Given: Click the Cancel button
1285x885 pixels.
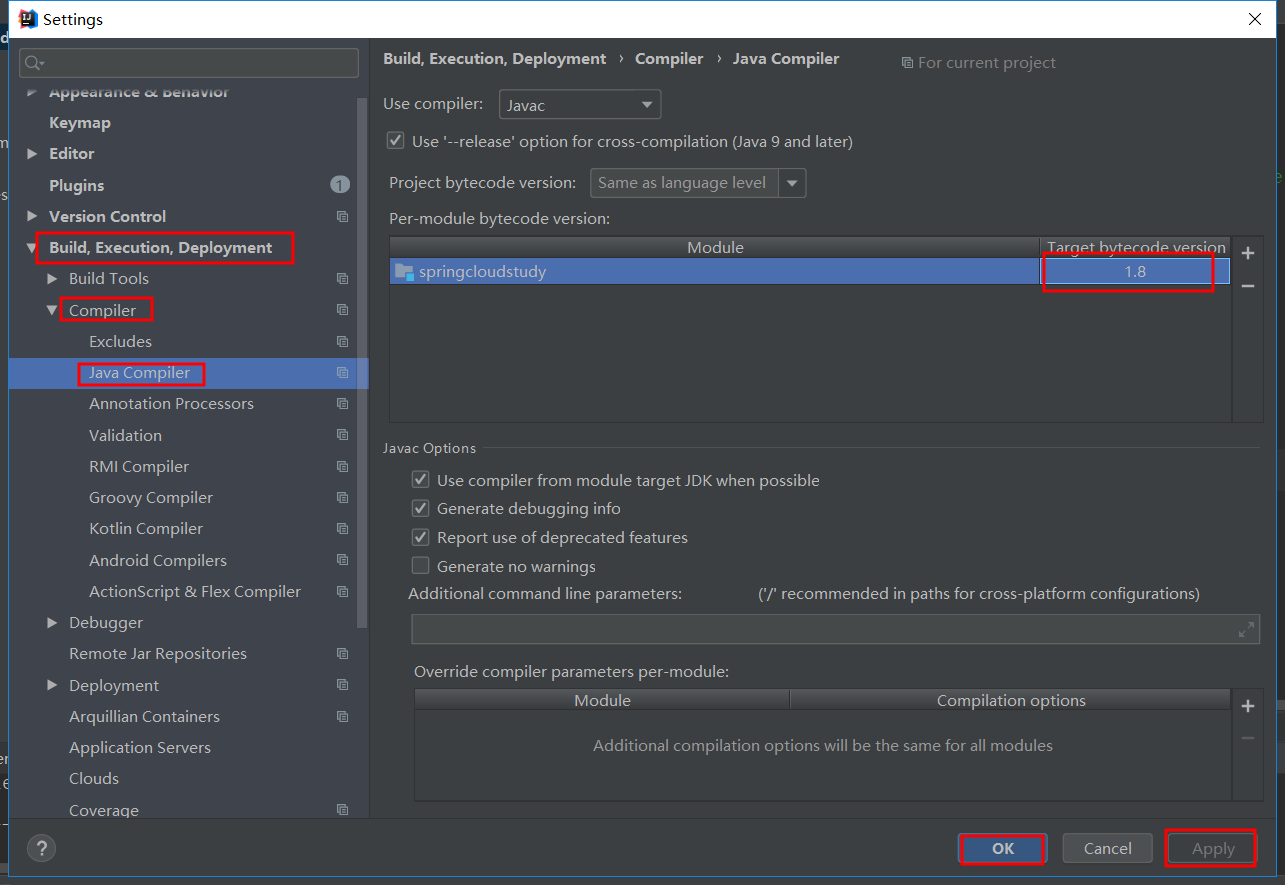Looking at the screenshot, I should 1108,849.
